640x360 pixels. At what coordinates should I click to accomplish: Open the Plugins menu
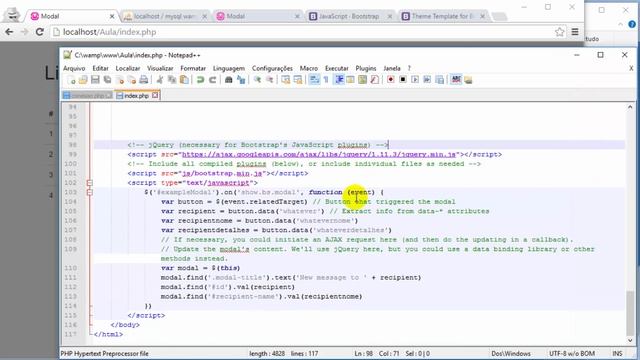(366, 68)
